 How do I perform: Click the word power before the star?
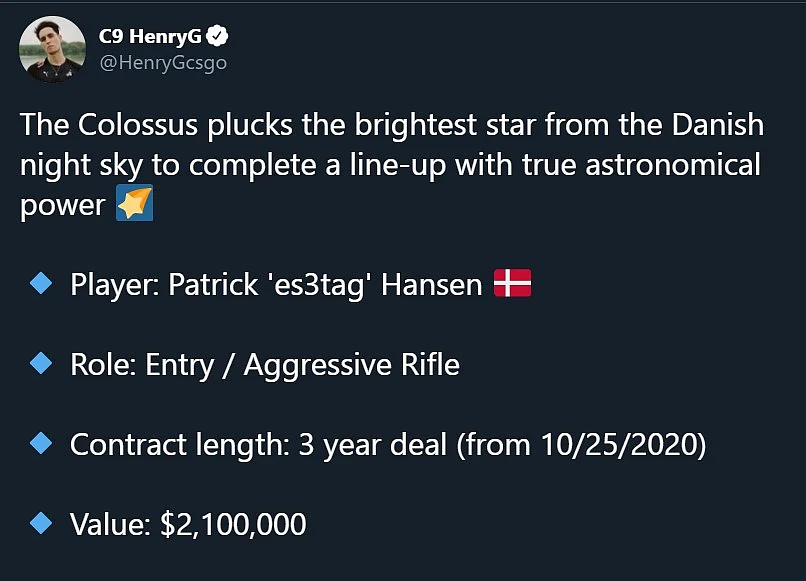click(x=63, y=206)
